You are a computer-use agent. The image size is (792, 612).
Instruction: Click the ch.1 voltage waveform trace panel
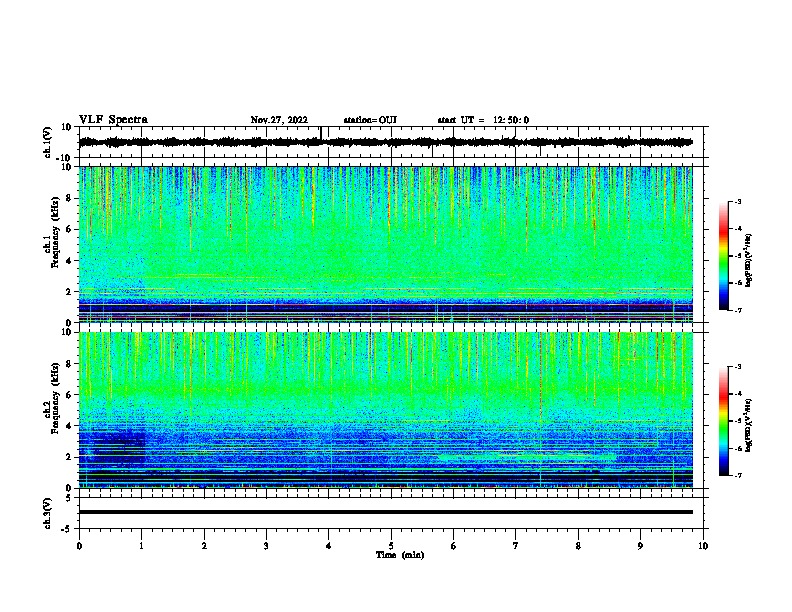tap(391, 142)
